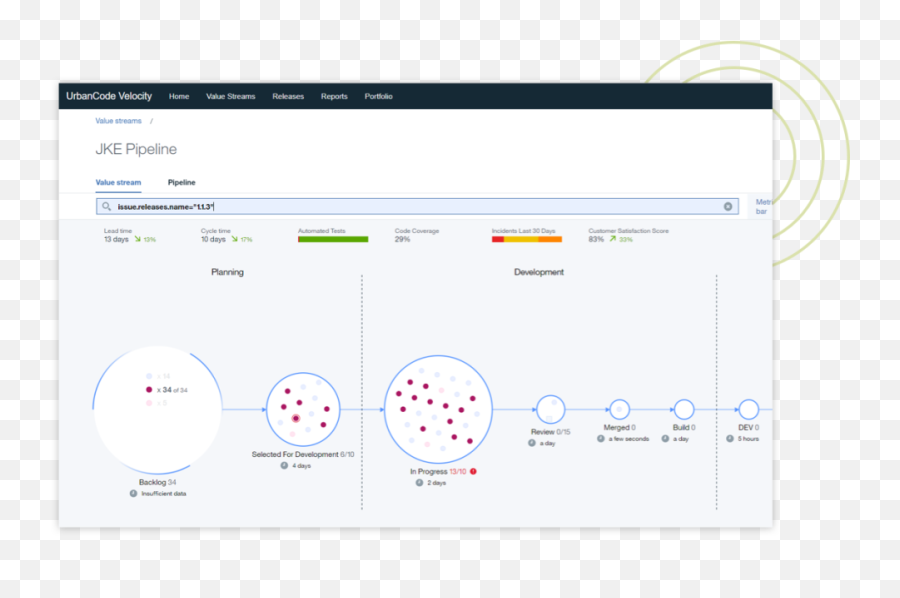Click the UrbanCode Velocity logo text
Screen dimensions: 900x598
[109, 96]
